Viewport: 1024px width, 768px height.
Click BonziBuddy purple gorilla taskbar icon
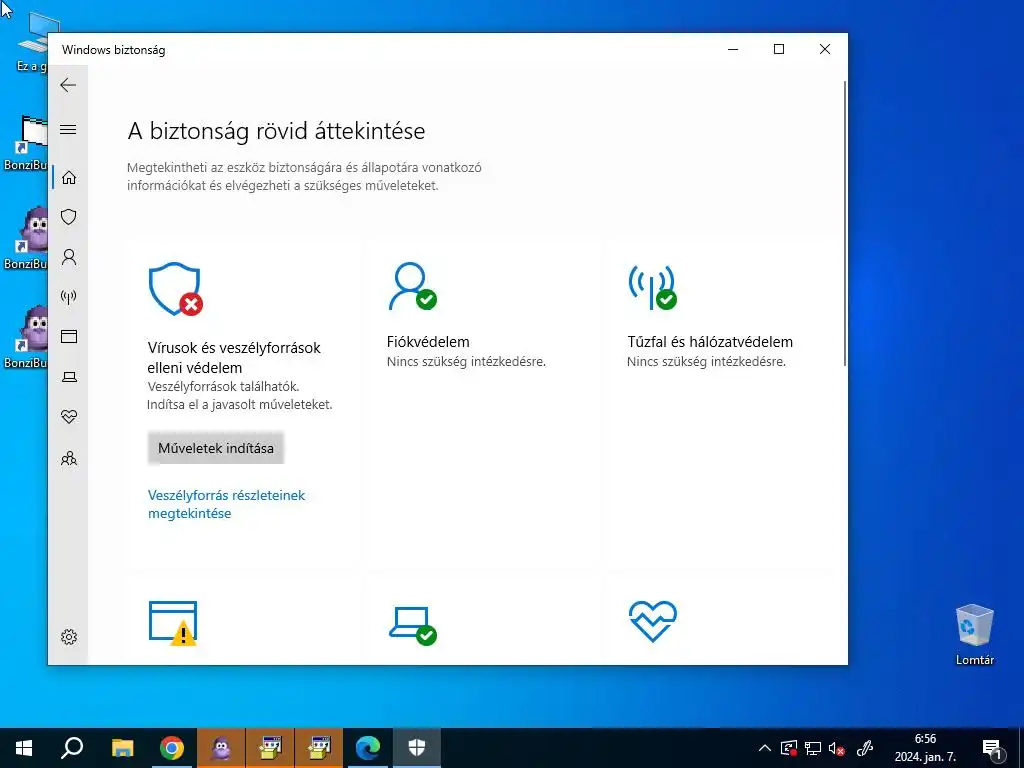tap(221, 748)
